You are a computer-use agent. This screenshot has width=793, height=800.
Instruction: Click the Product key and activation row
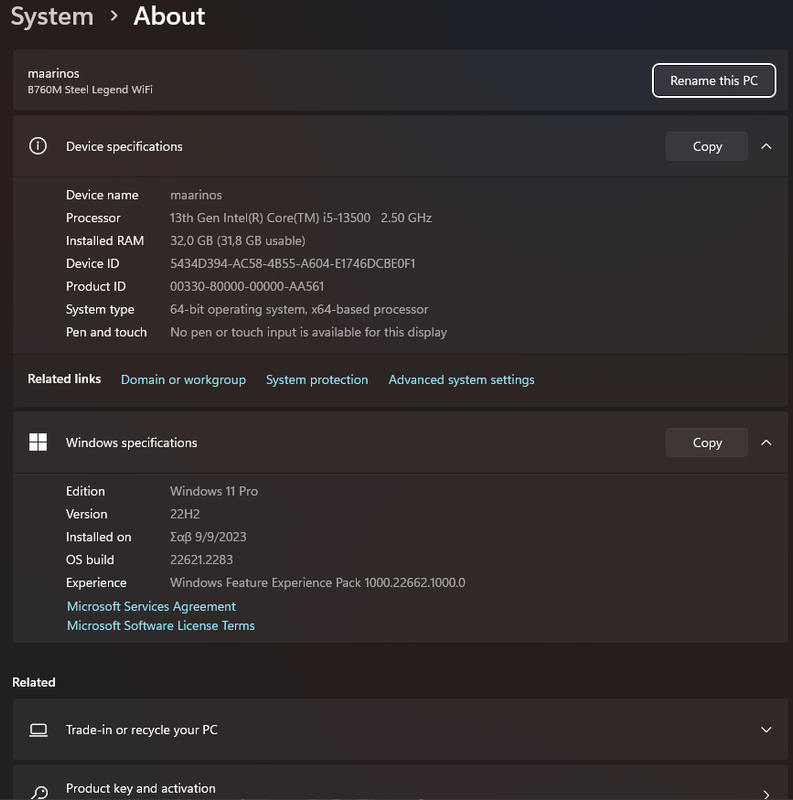[400, 782]
